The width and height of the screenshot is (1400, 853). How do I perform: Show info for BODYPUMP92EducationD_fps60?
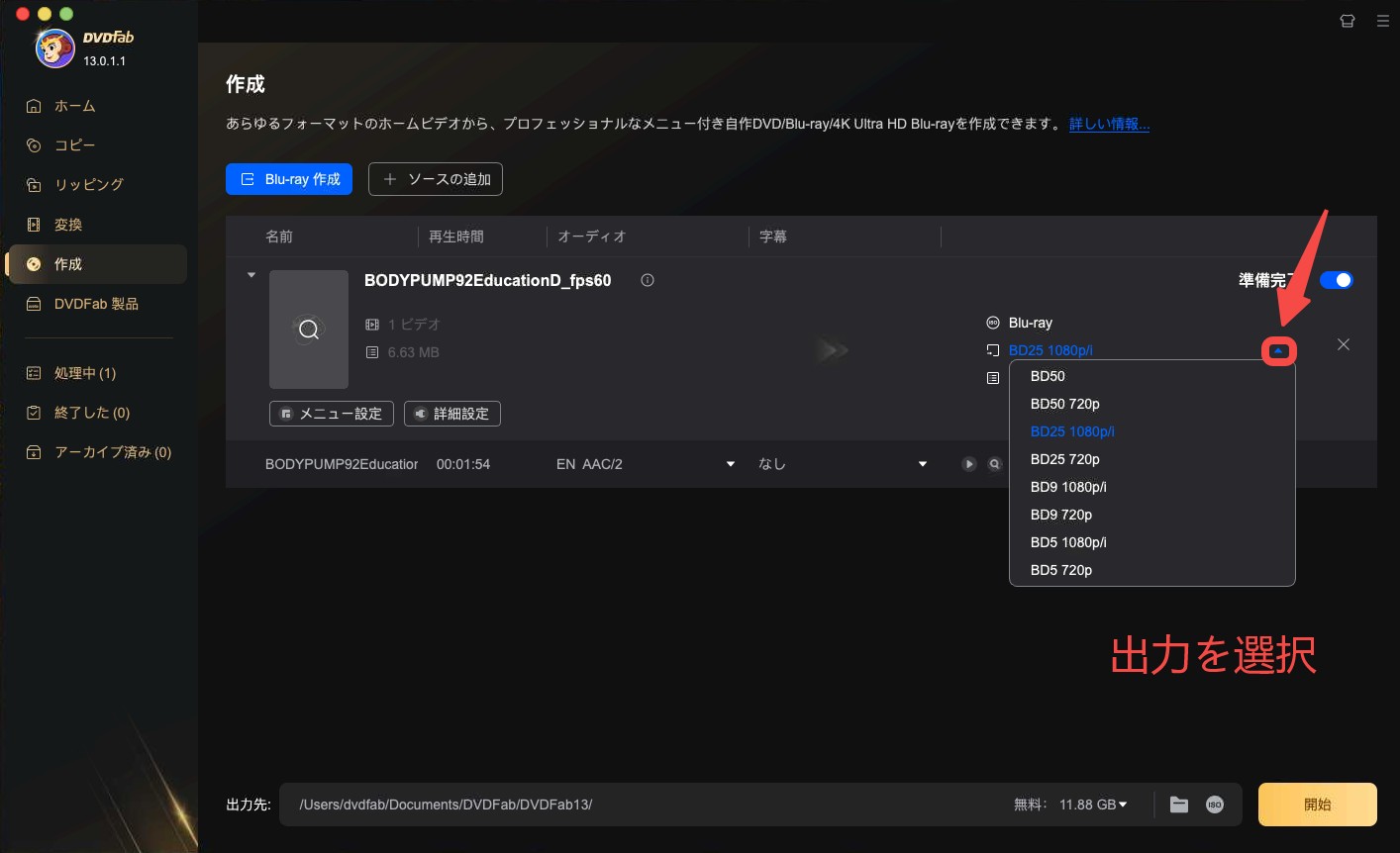pos(648,280)
